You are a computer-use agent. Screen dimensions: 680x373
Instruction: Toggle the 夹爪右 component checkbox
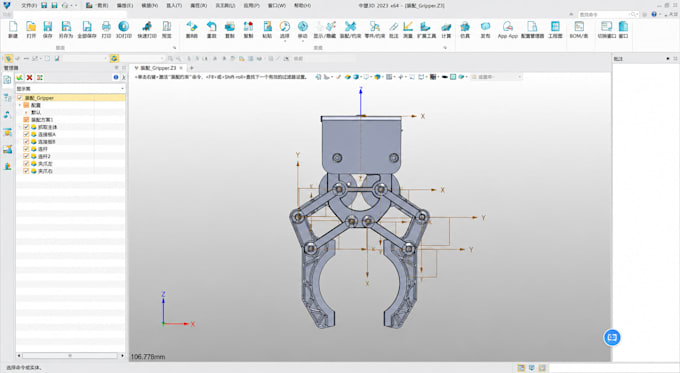tap(26, 171)
